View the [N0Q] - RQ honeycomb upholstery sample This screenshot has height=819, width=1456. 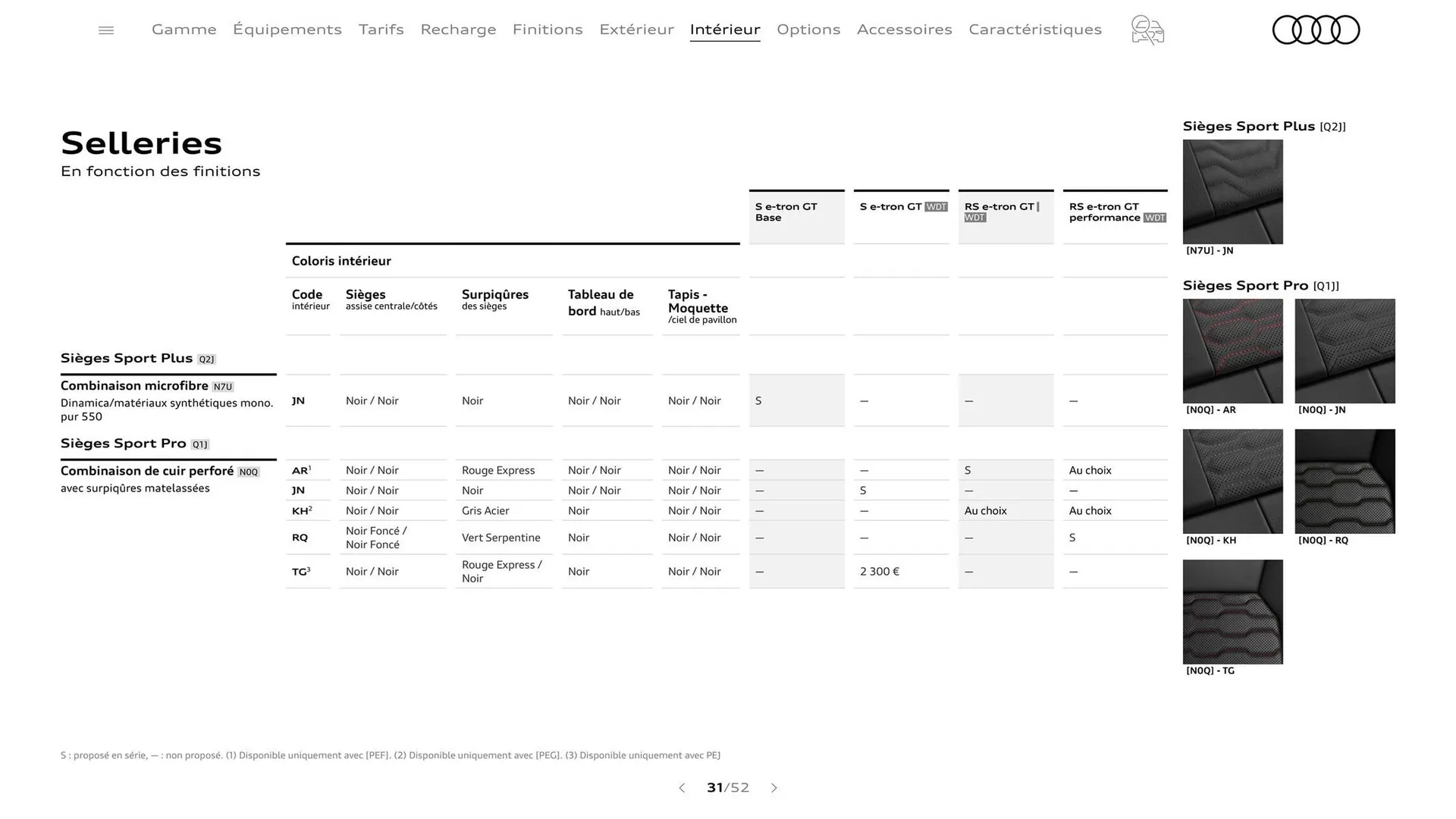(1344, 481)
